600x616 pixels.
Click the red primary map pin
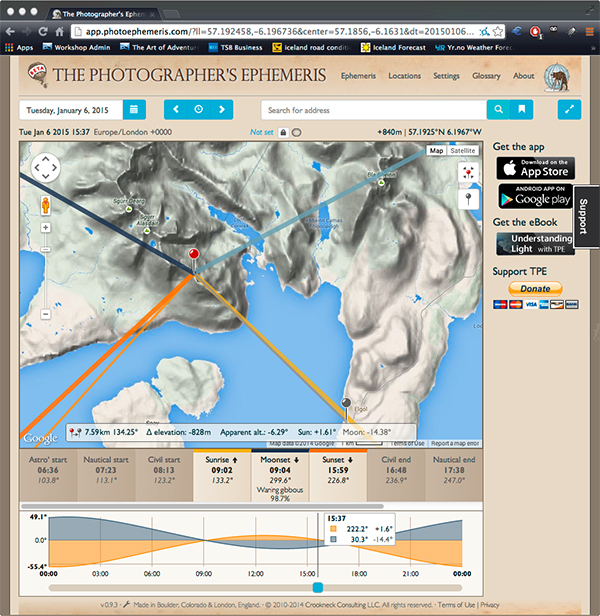(193, 254)
